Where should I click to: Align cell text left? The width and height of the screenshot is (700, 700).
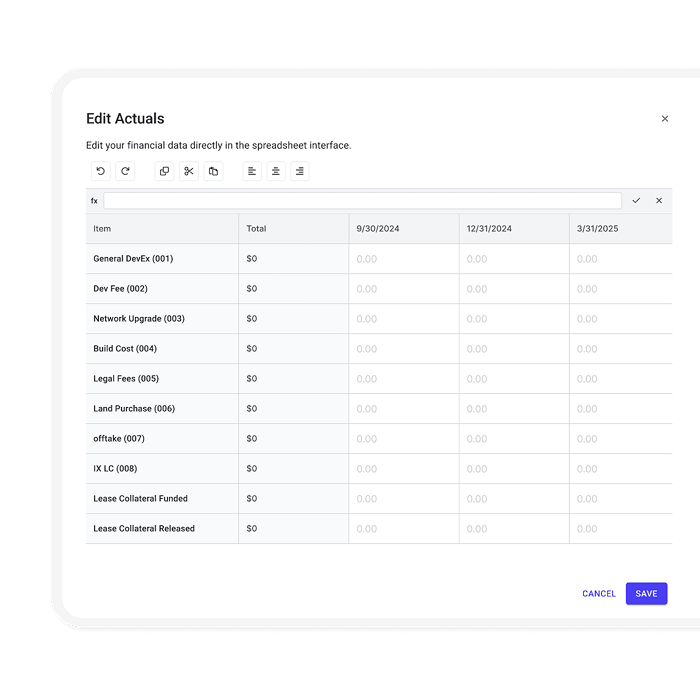click(x=252, y=171)
